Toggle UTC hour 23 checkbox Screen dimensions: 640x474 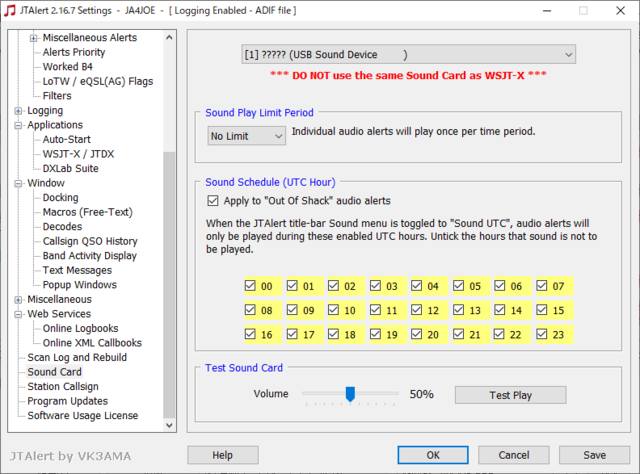point(542,334)
